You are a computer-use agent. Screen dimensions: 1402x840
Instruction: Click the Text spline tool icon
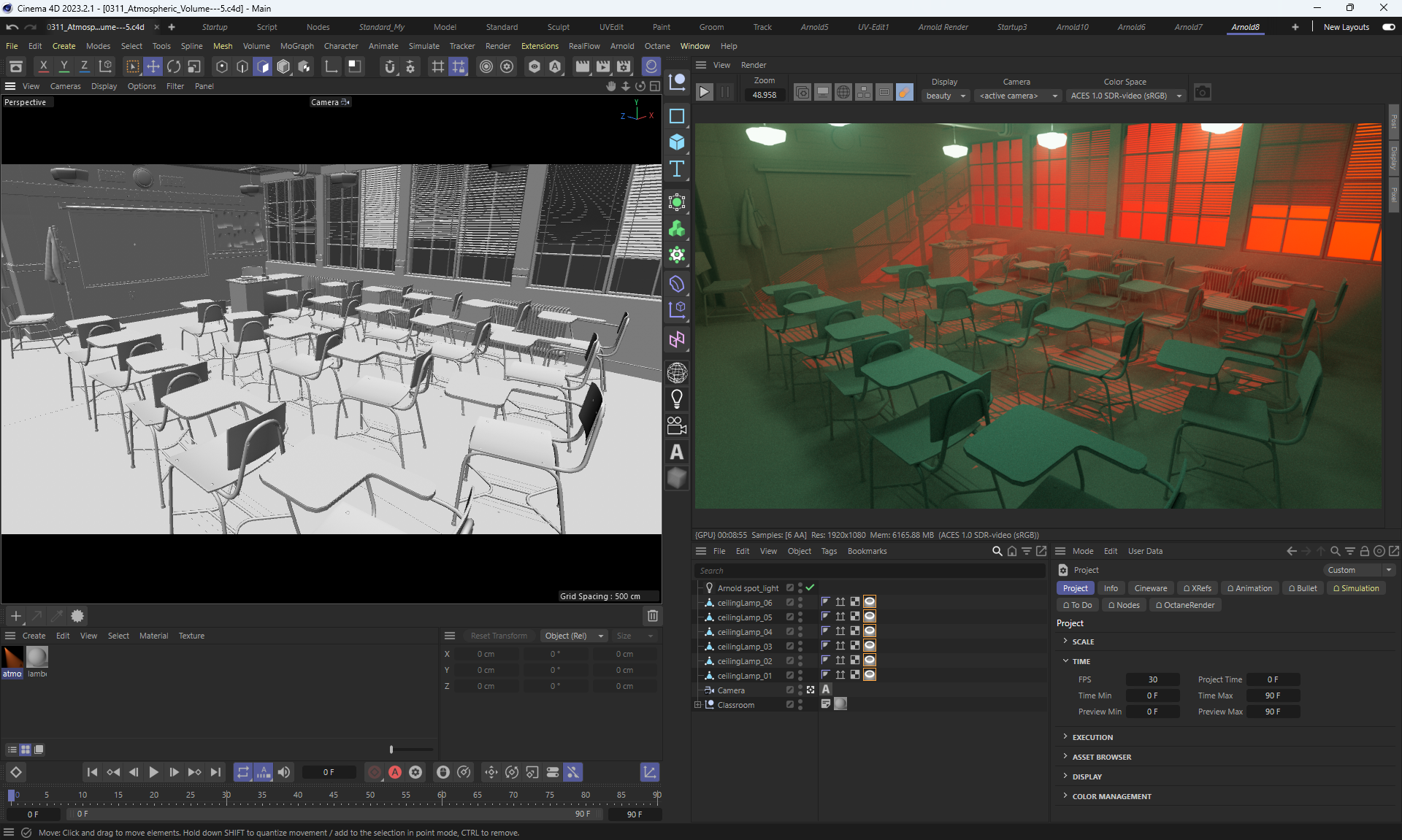(677, 169)
